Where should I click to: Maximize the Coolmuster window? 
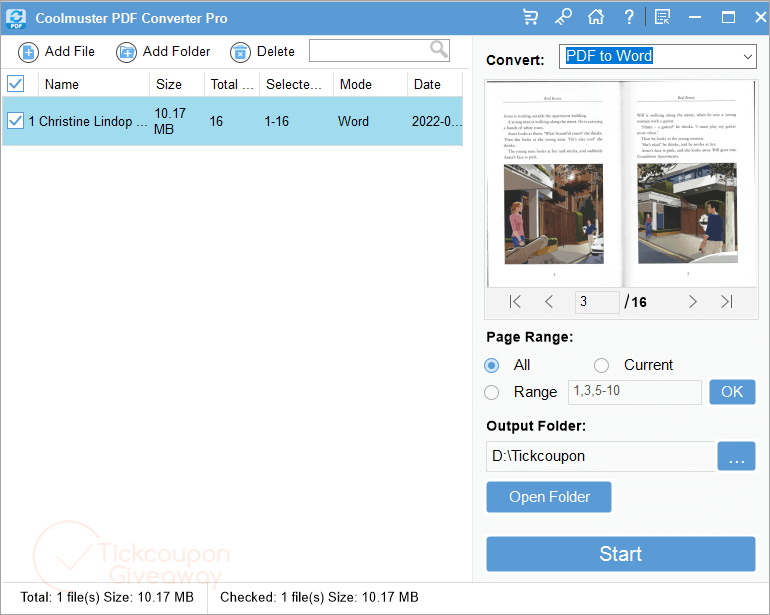tap(728, 17)
